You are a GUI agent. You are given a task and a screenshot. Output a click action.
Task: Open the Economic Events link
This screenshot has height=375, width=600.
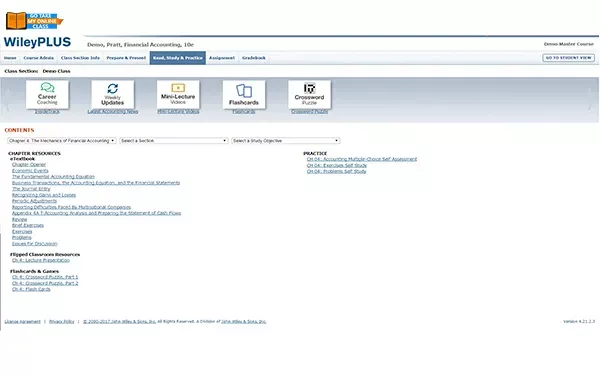click(30, 171)
